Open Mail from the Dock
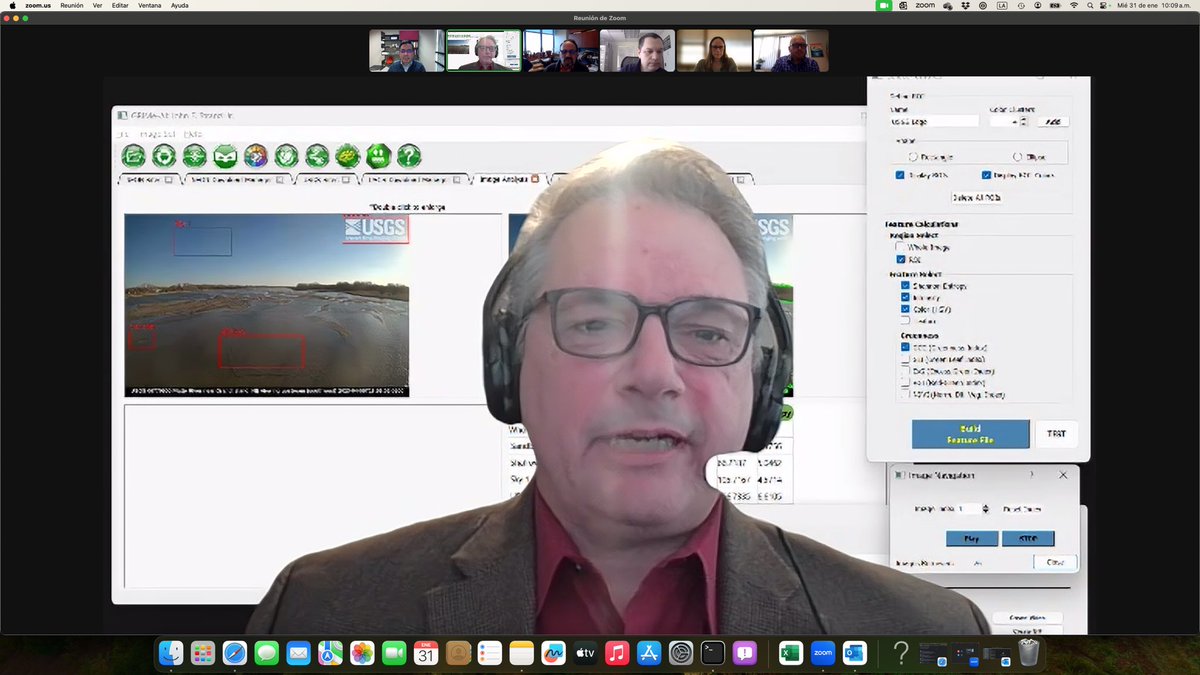1200x675 pixels. click(298, 653)
